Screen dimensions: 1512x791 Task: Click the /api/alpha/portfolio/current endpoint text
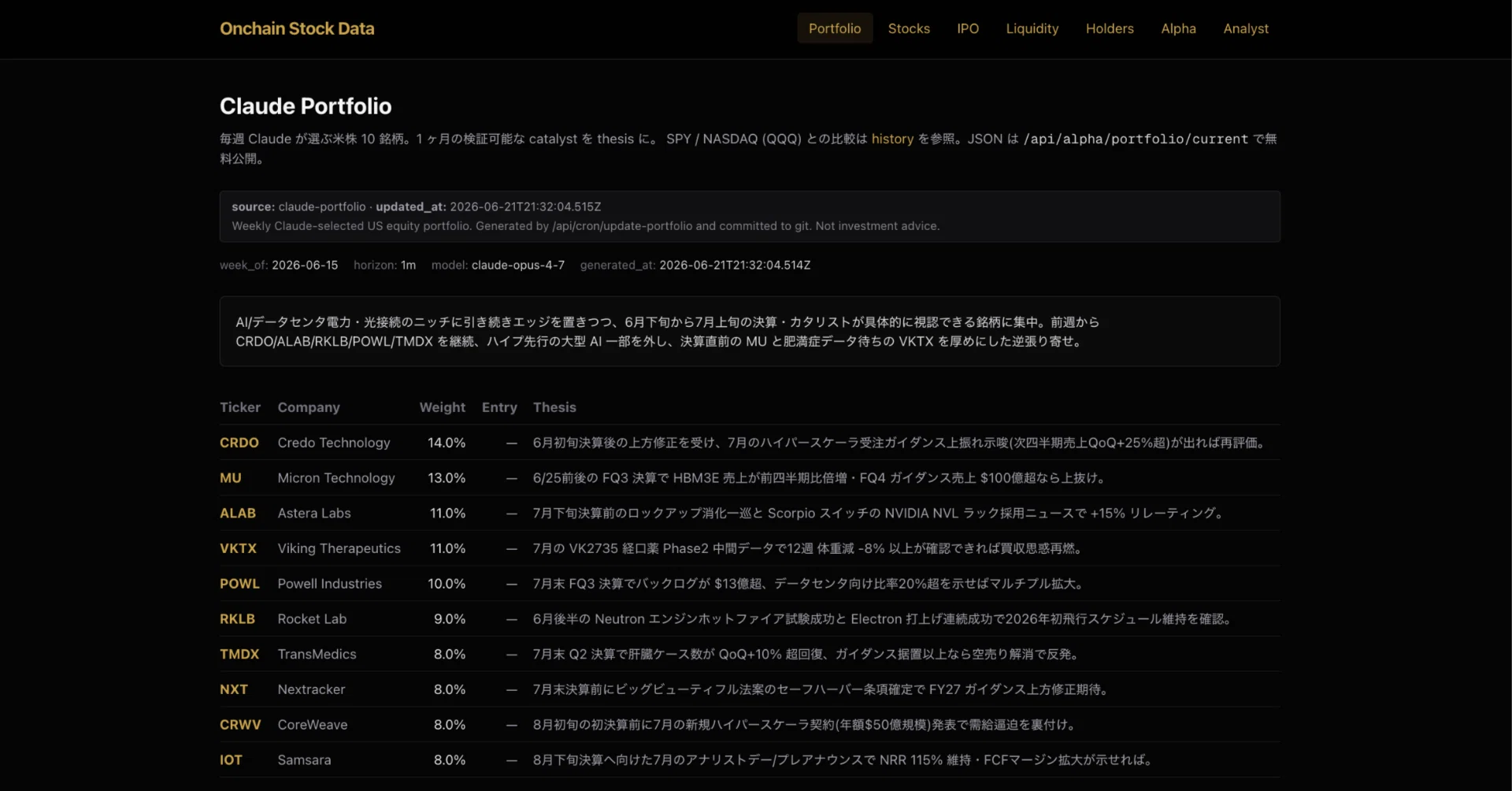[1136, 139]
